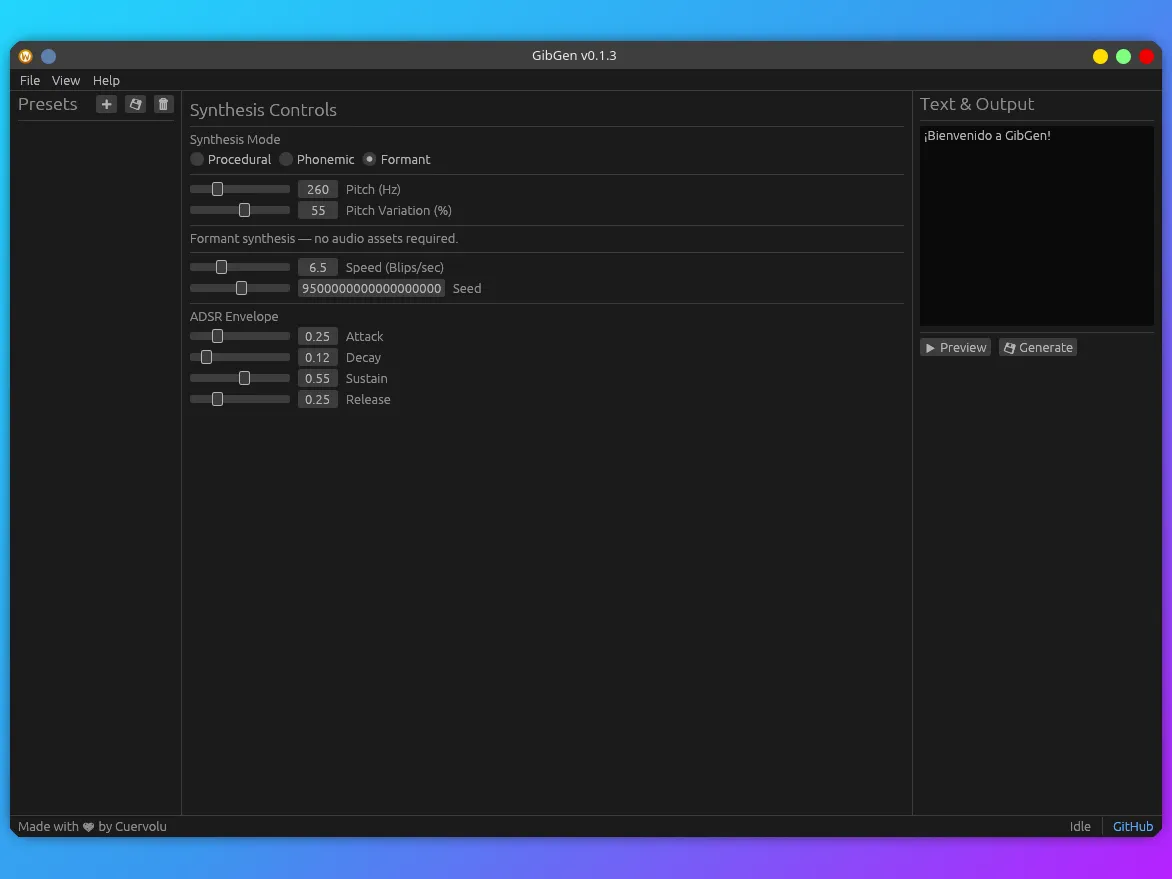Select the Procedural synthesis mode

click(x=197, y=159)
